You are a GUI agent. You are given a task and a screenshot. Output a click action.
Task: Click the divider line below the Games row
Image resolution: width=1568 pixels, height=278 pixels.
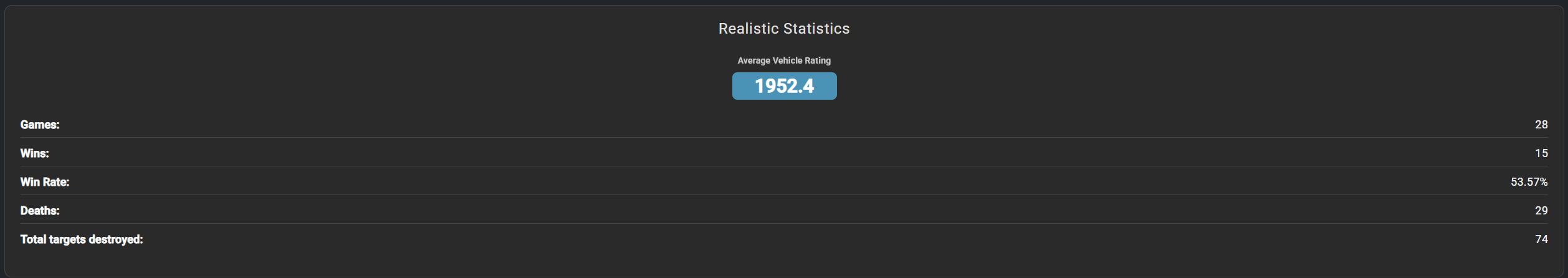784,137
